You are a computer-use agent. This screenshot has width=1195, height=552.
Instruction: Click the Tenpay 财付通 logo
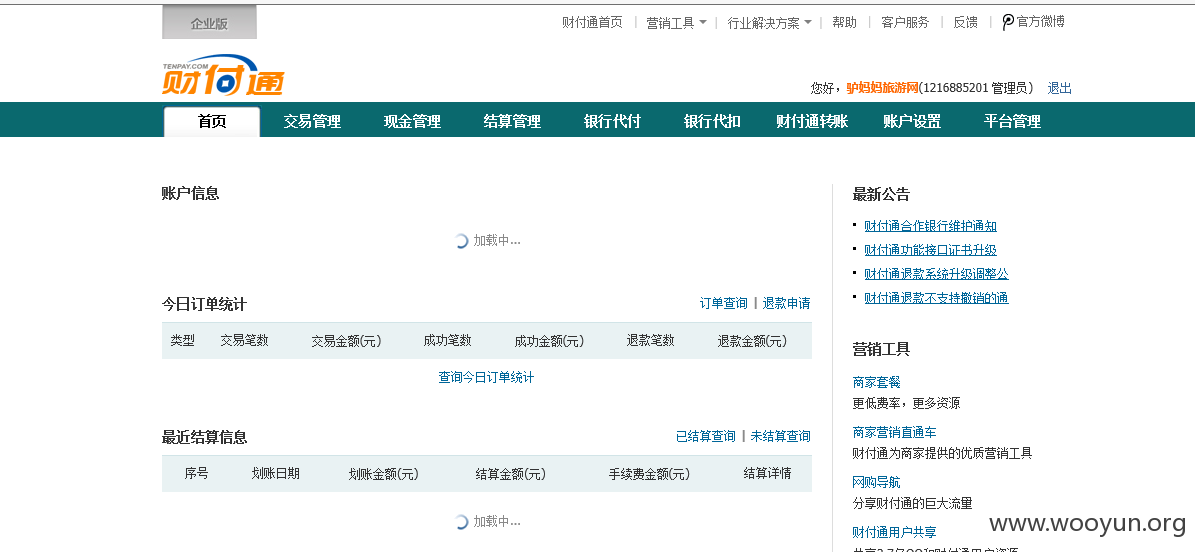point(222,75)
